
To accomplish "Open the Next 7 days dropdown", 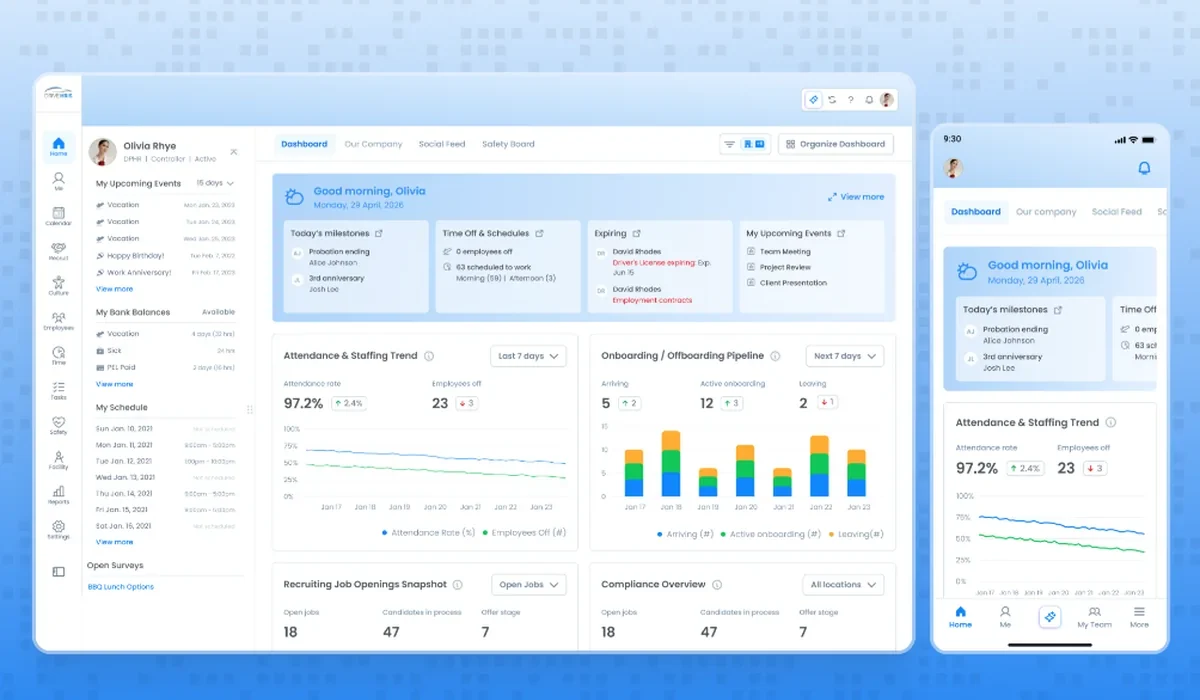I will 845,356.
